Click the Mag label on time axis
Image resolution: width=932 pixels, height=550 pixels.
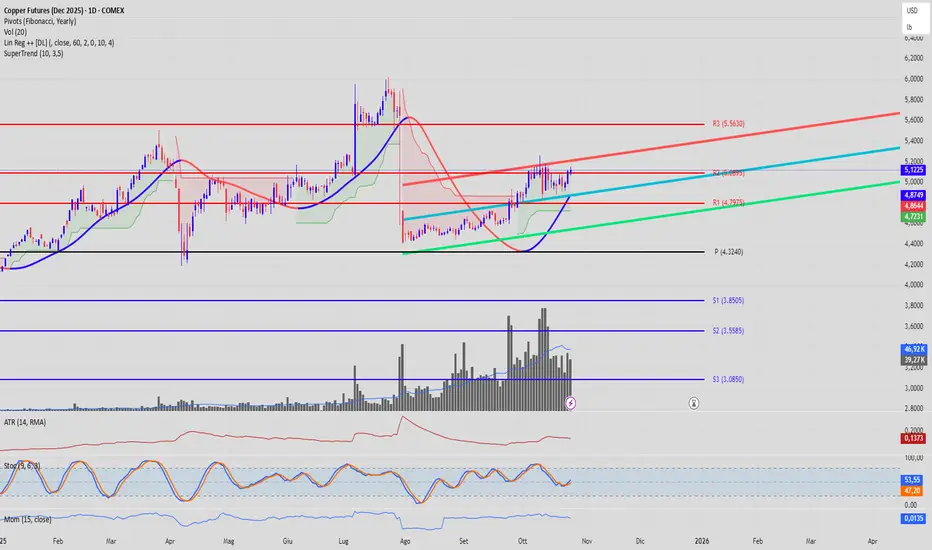click(x=229, y=541)
